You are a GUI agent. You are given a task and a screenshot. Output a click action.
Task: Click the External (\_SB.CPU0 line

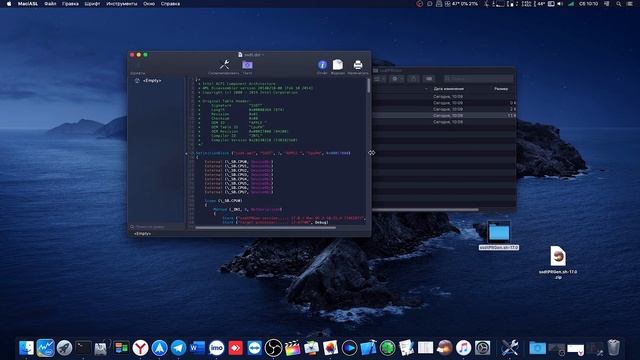click(x=238, y=162)
